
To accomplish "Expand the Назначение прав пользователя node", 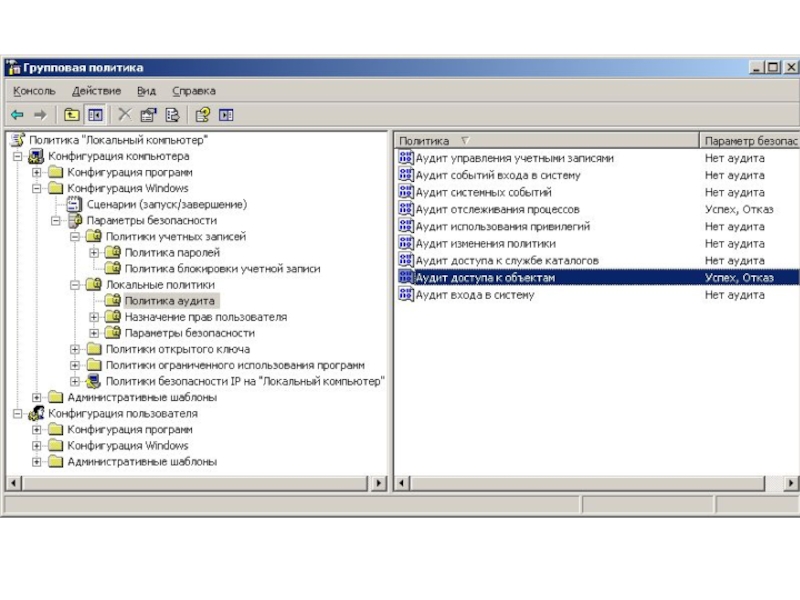I will coord(94,317).
